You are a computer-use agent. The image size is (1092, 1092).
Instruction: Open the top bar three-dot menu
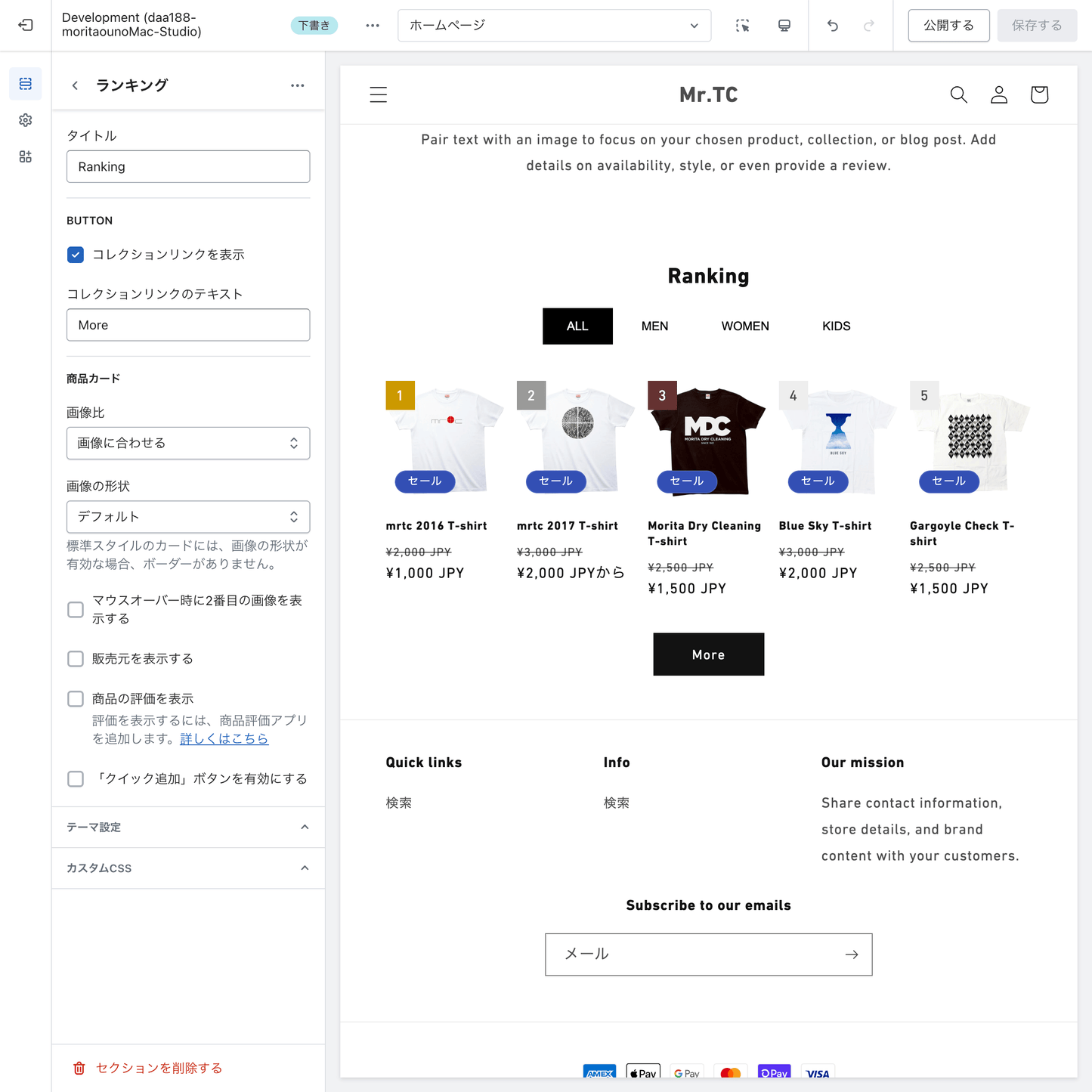pyautogui.click(x=372, y=25)
